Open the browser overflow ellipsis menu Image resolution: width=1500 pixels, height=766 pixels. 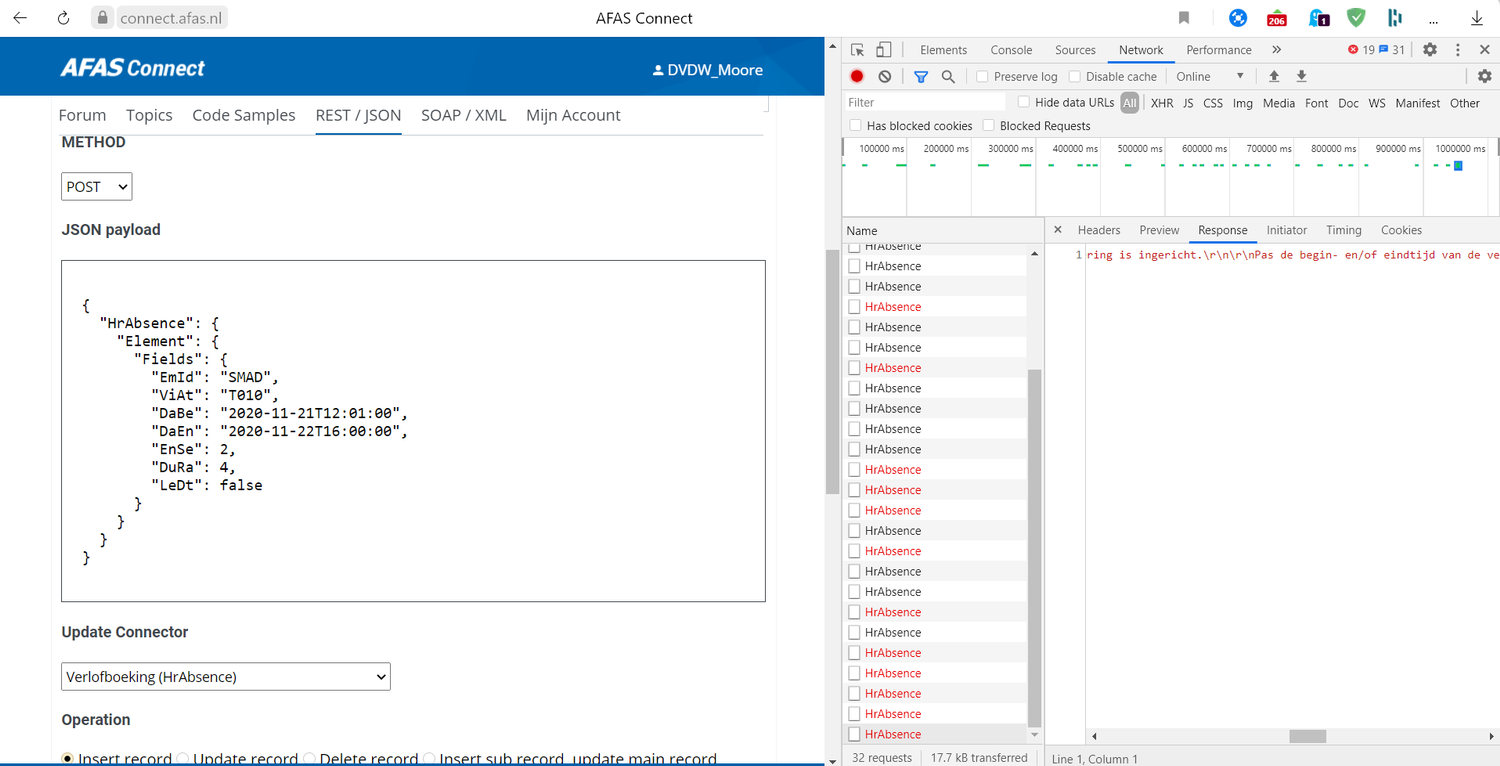[x=1434, y=19]
